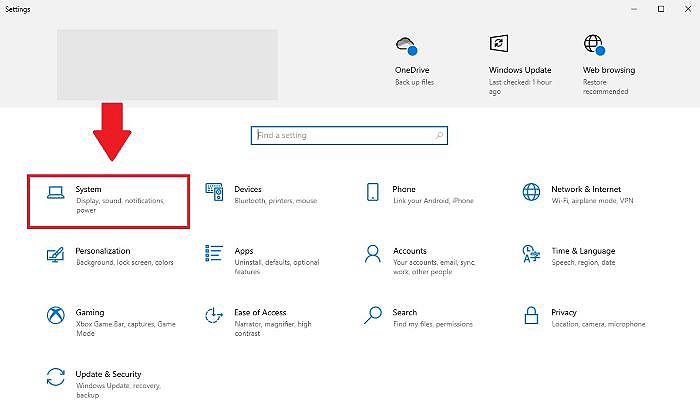Click the Time & Language icon
Image resolution: width=700 pixels, height=414 pixels.
coord(531,254)
